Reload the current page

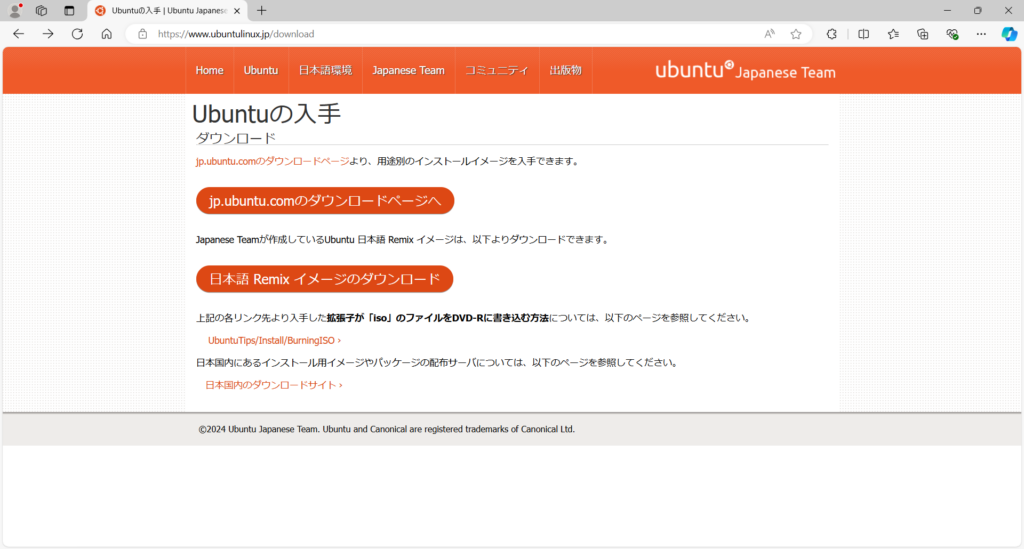[x=77, y=34]
